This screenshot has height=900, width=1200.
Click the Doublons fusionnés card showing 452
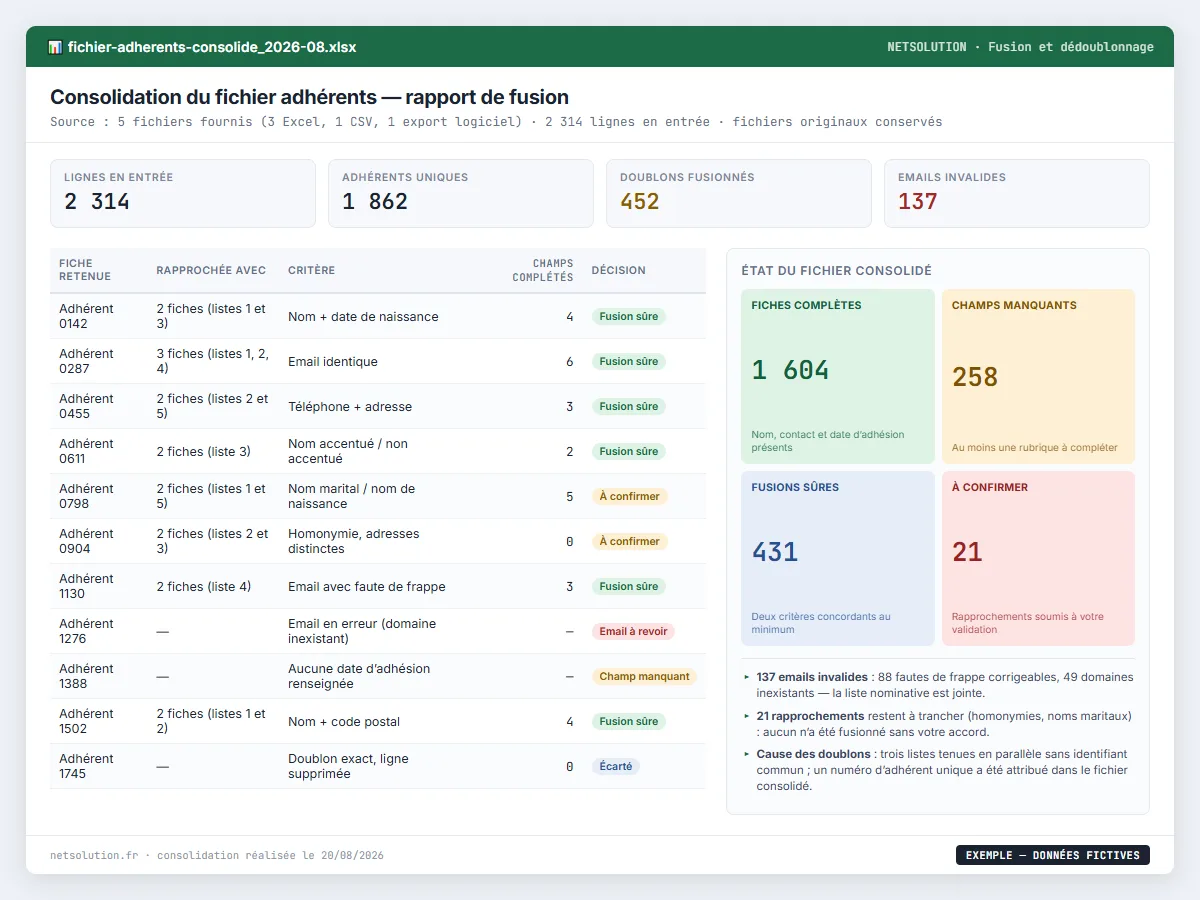click(739, 193)
